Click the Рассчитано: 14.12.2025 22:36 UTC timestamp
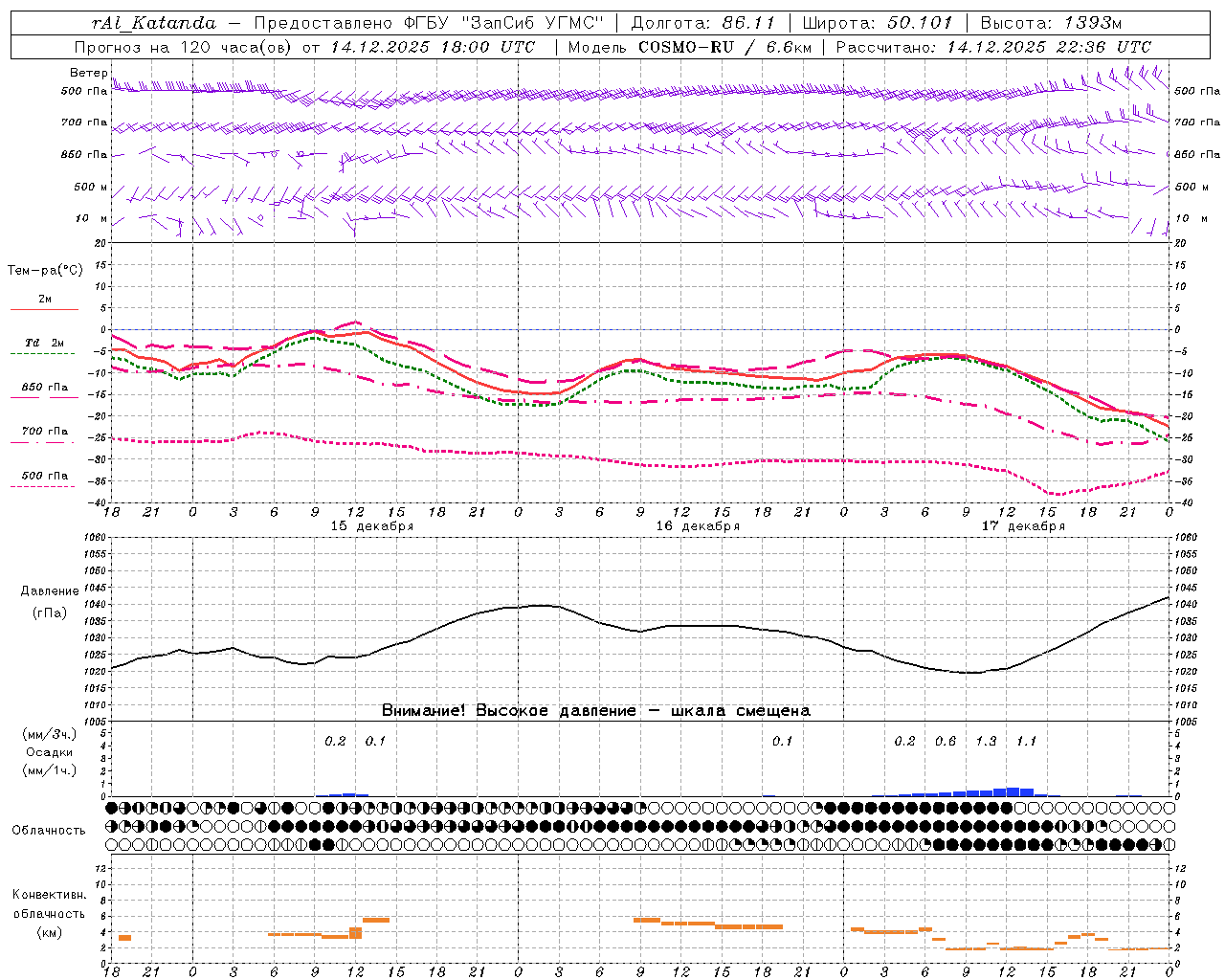The height and width of the screenshot is (980, 1225). coord(994,47)
